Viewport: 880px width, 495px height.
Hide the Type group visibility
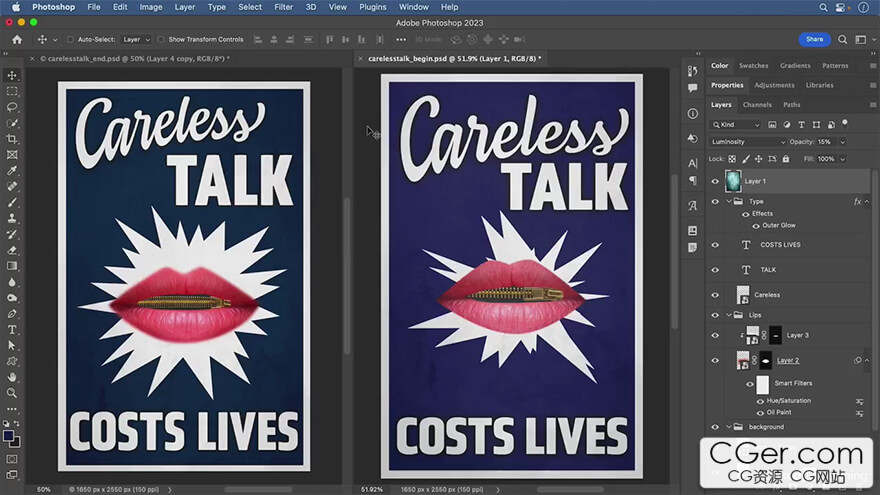(x=715, y=201)
